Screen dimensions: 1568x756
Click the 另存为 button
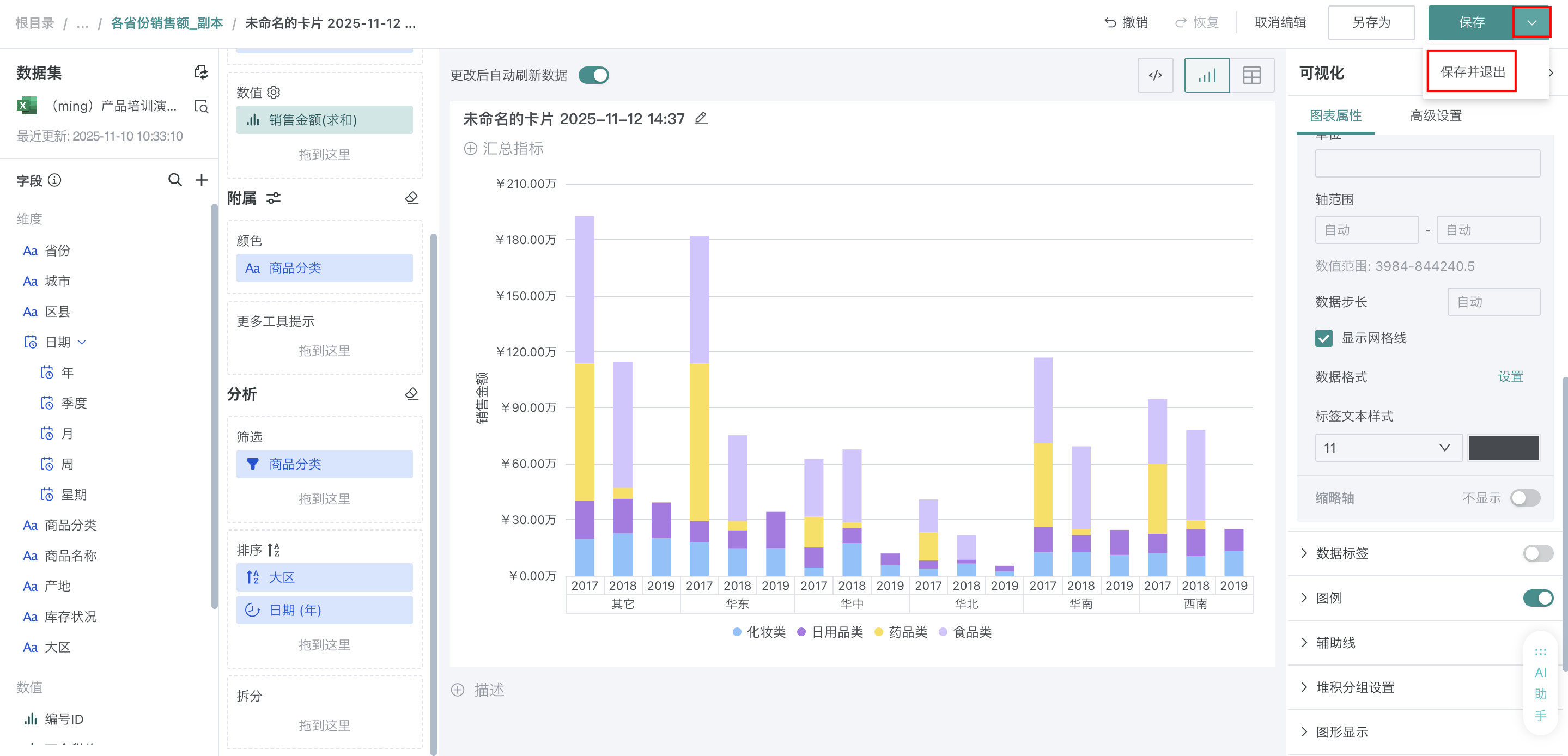pyautogui.click(x=1371, y=23)
